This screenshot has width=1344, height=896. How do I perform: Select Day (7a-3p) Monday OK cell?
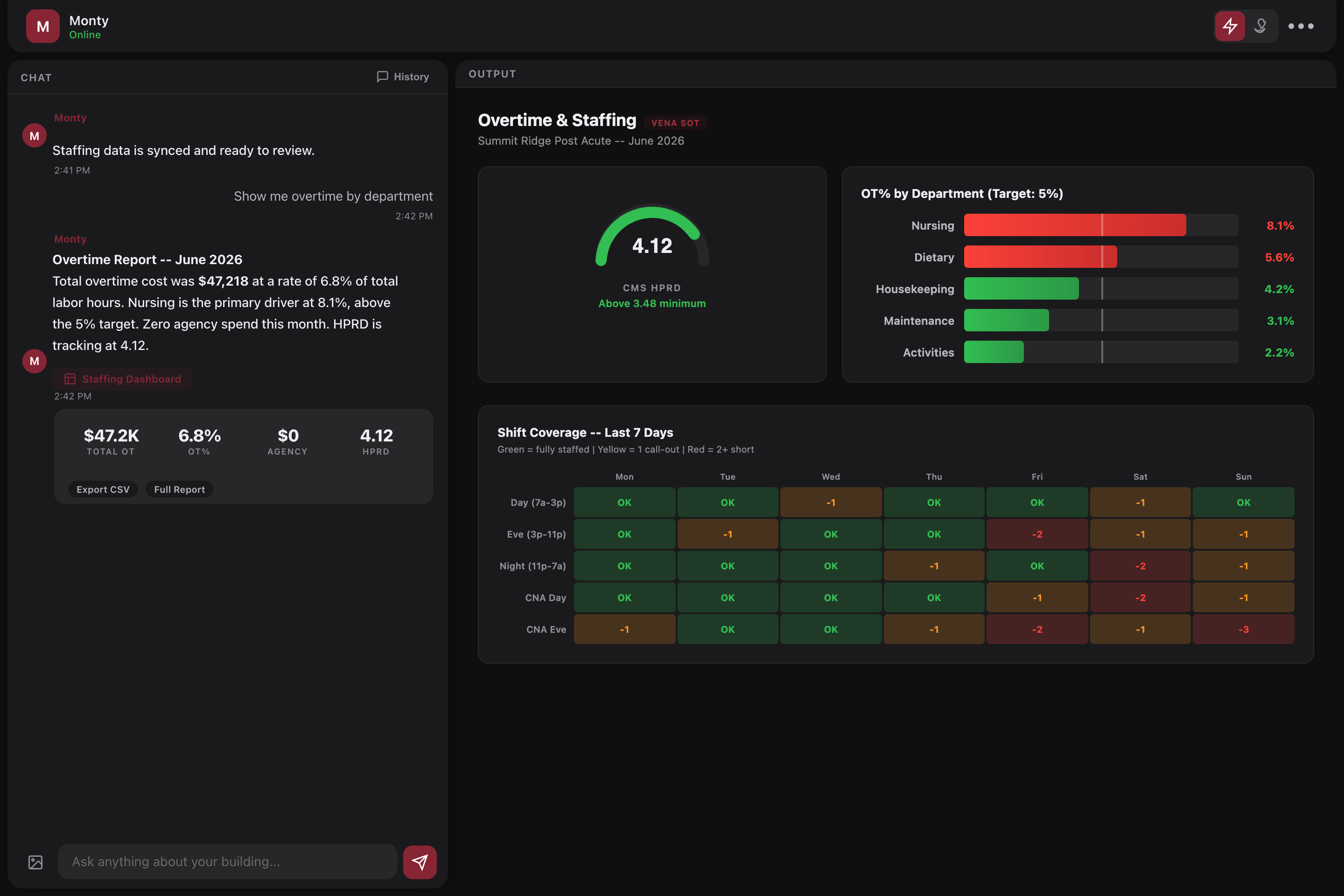point(624,502)
